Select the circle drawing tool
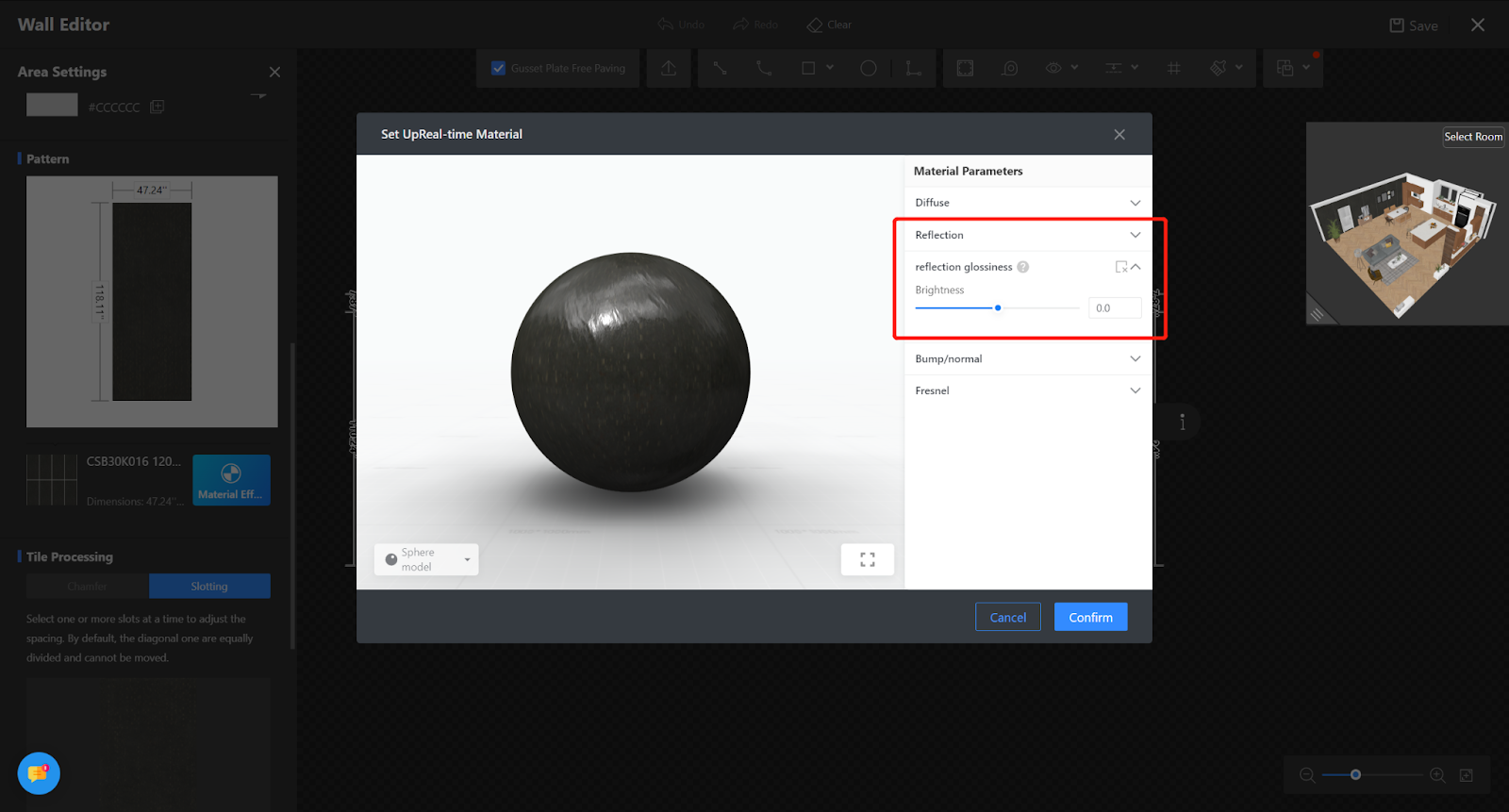The image size is (1509, 812). pos(869,68)
